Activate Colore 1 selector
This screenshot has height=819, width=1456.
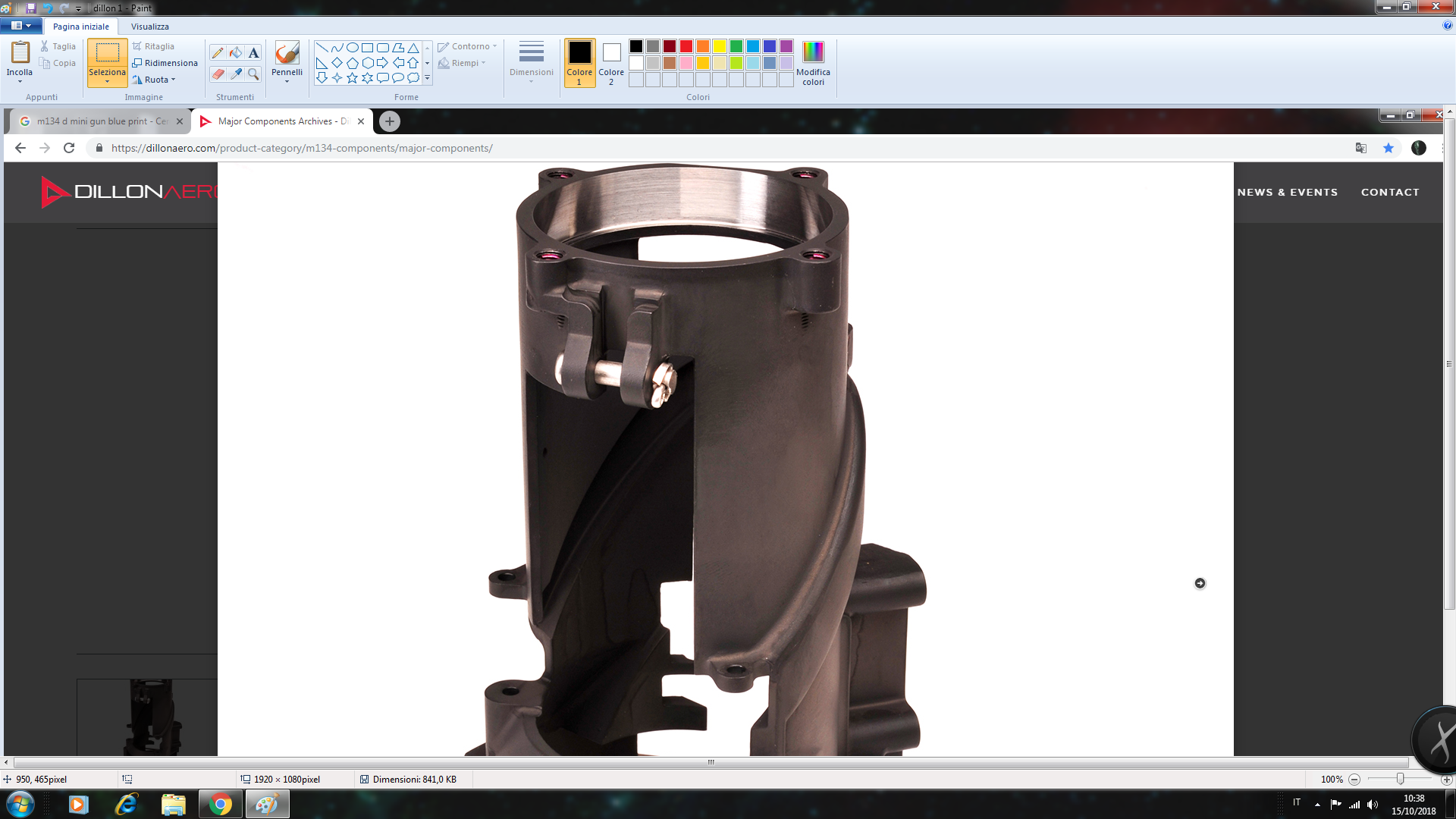tap(579, 52)
